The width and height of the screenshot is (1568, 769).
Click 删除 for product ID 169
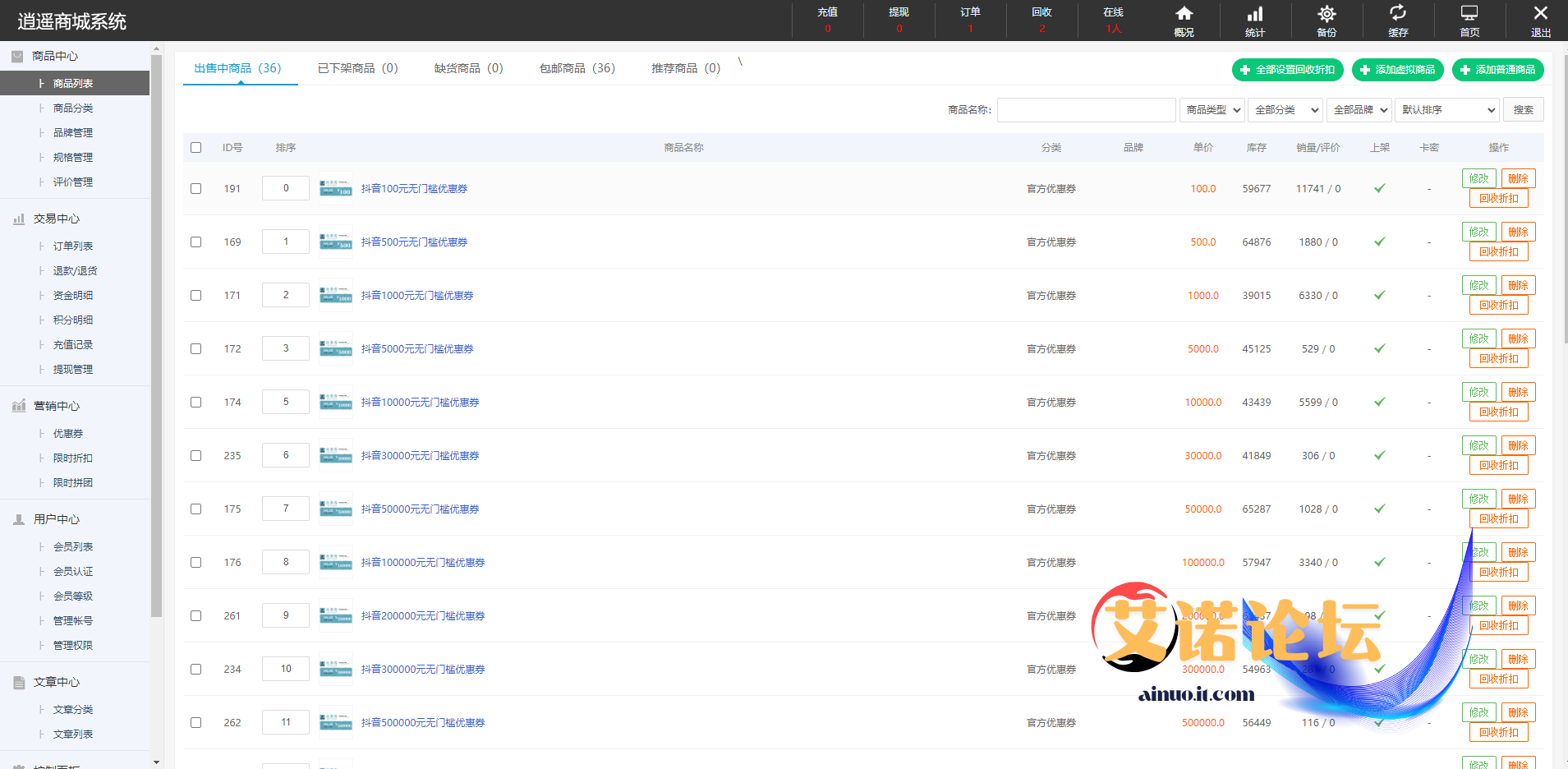tap(1519, 232)
